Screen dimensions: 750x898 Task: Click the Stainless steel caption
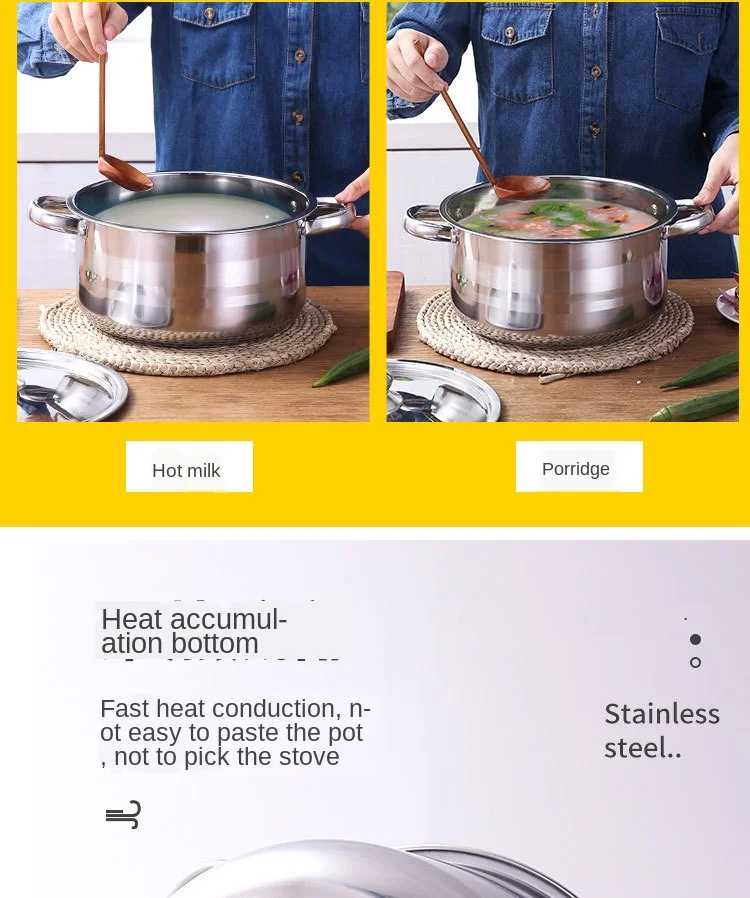pos(662,731)
